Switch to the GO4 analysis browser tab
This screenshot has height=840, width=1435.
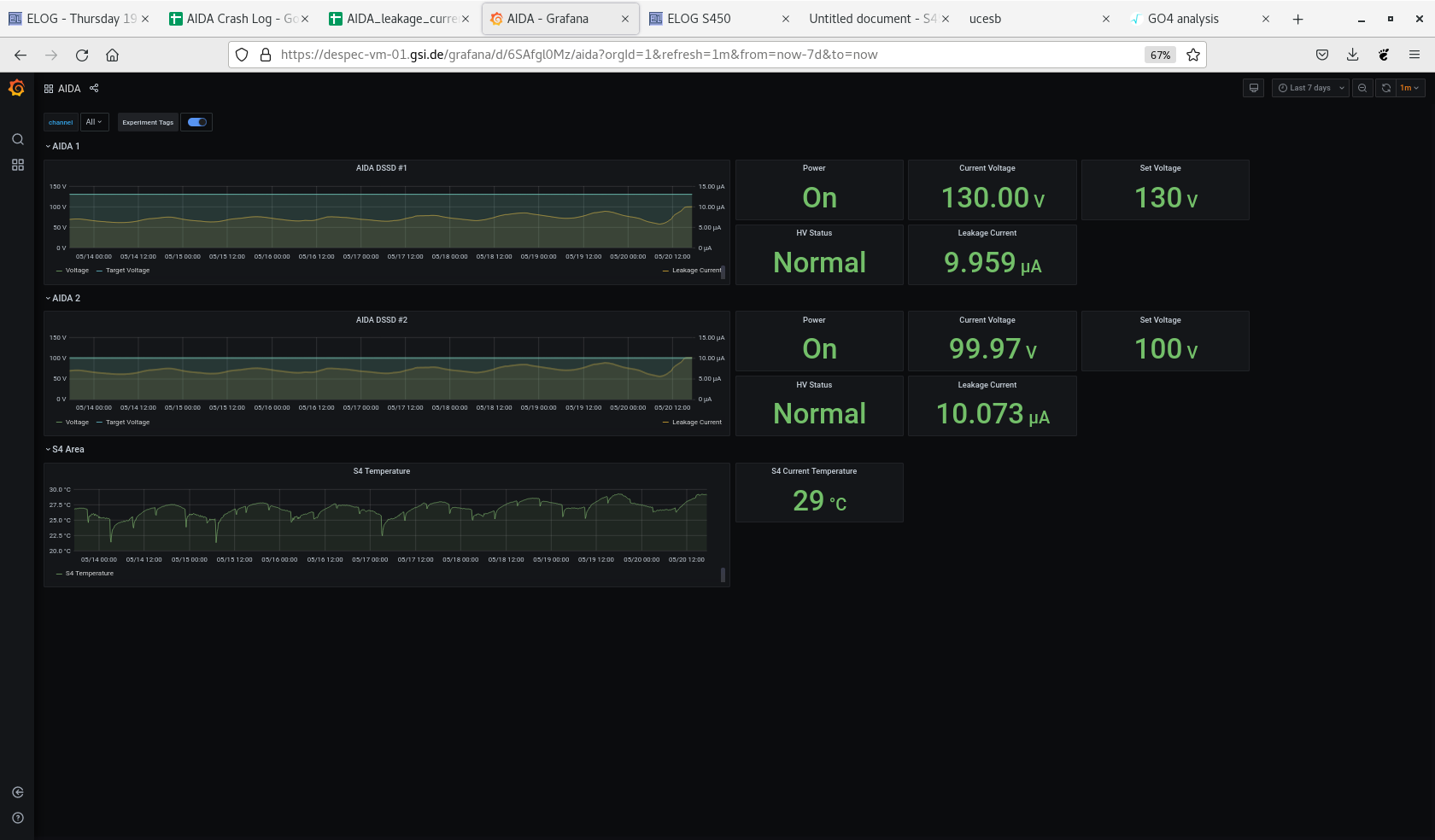(1182, 19)
